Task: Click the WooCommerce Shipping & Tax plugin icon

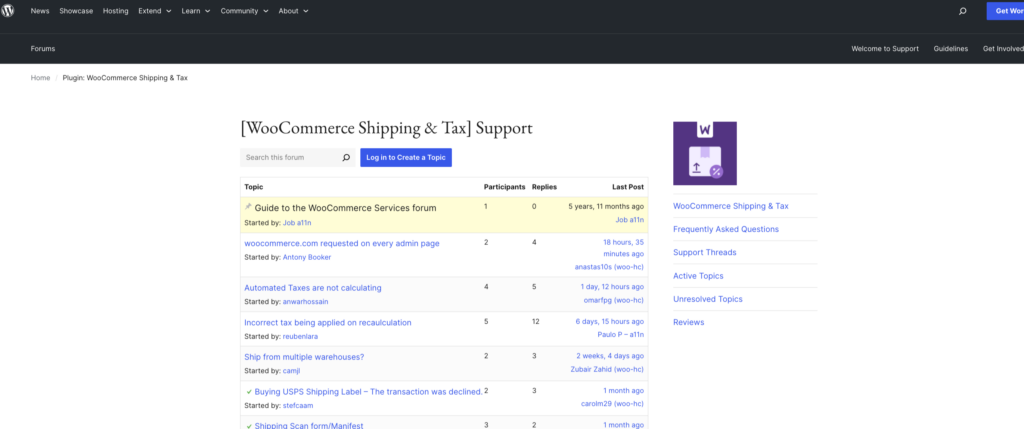Action: click(x=704, y=153)
